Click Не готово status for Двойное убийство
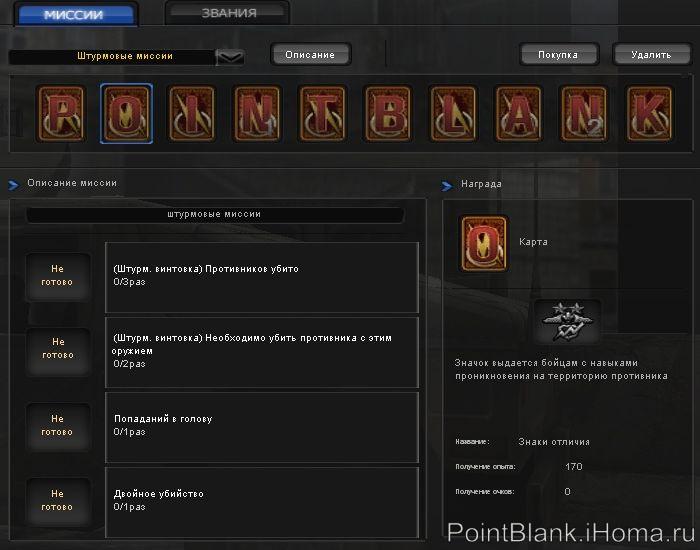The height and width of the screenshot is (550, 700). click(x=58, y=500)
